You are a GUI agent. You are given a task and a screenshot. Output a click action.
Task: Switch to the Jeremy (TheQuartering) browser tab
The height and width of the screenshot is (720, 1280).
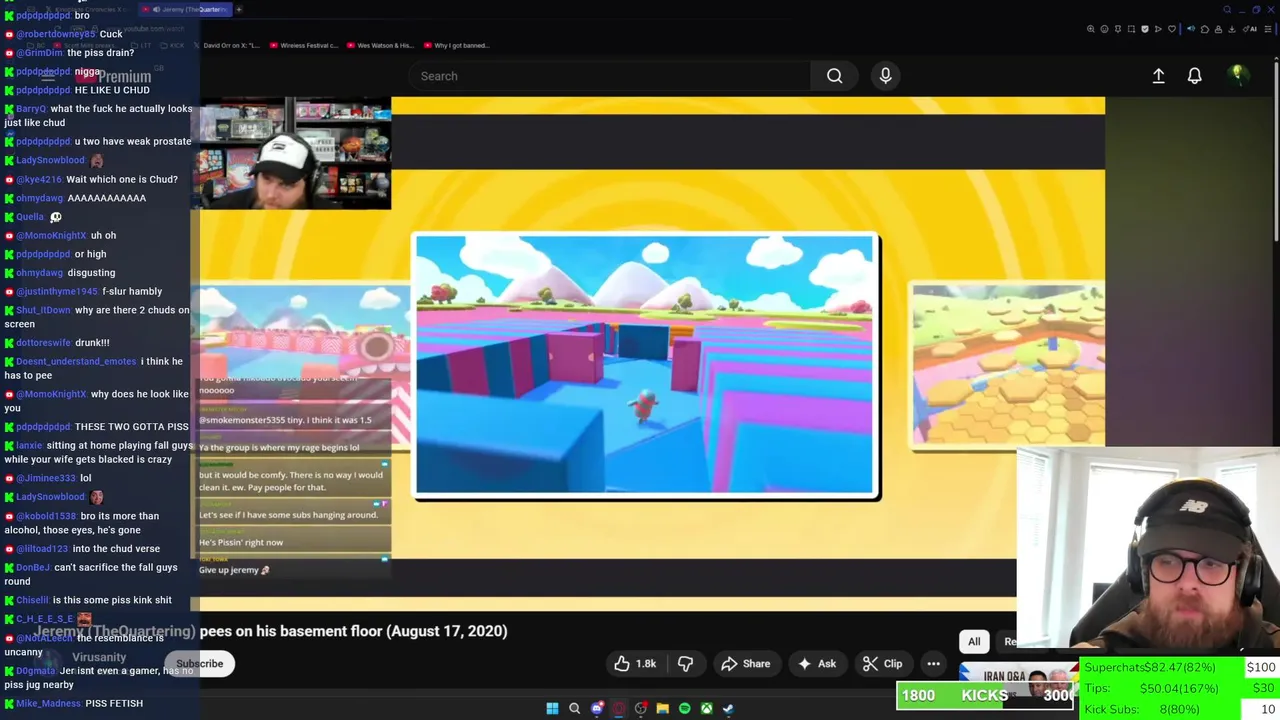click(x=185, y=9)
